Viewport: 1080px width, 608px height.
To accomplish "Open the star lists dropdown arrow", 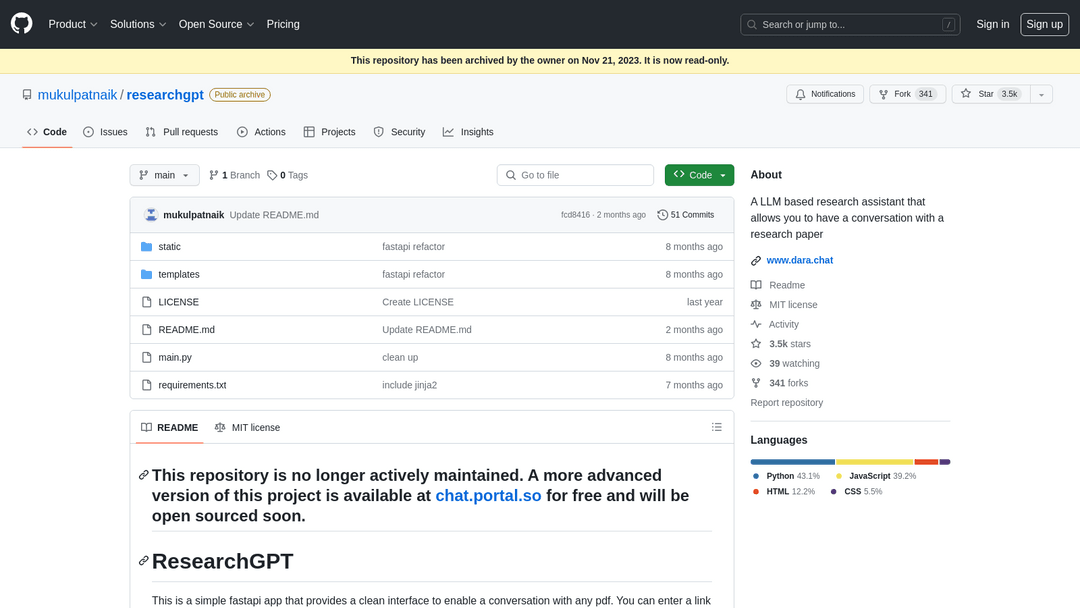I will click(x=1041, y=94).
